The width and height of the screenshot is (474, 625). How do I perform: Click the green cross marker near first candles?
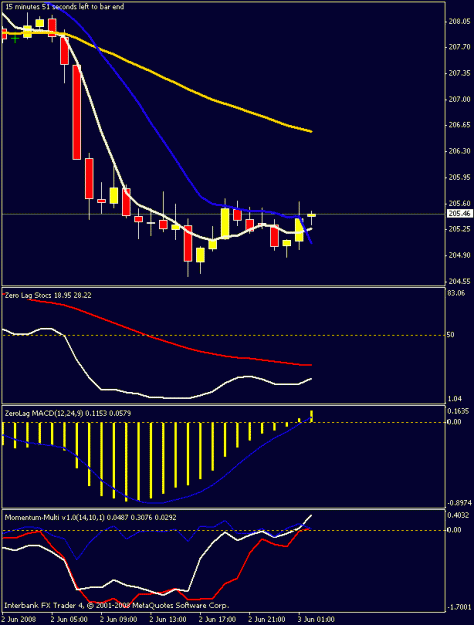point(15,39)
